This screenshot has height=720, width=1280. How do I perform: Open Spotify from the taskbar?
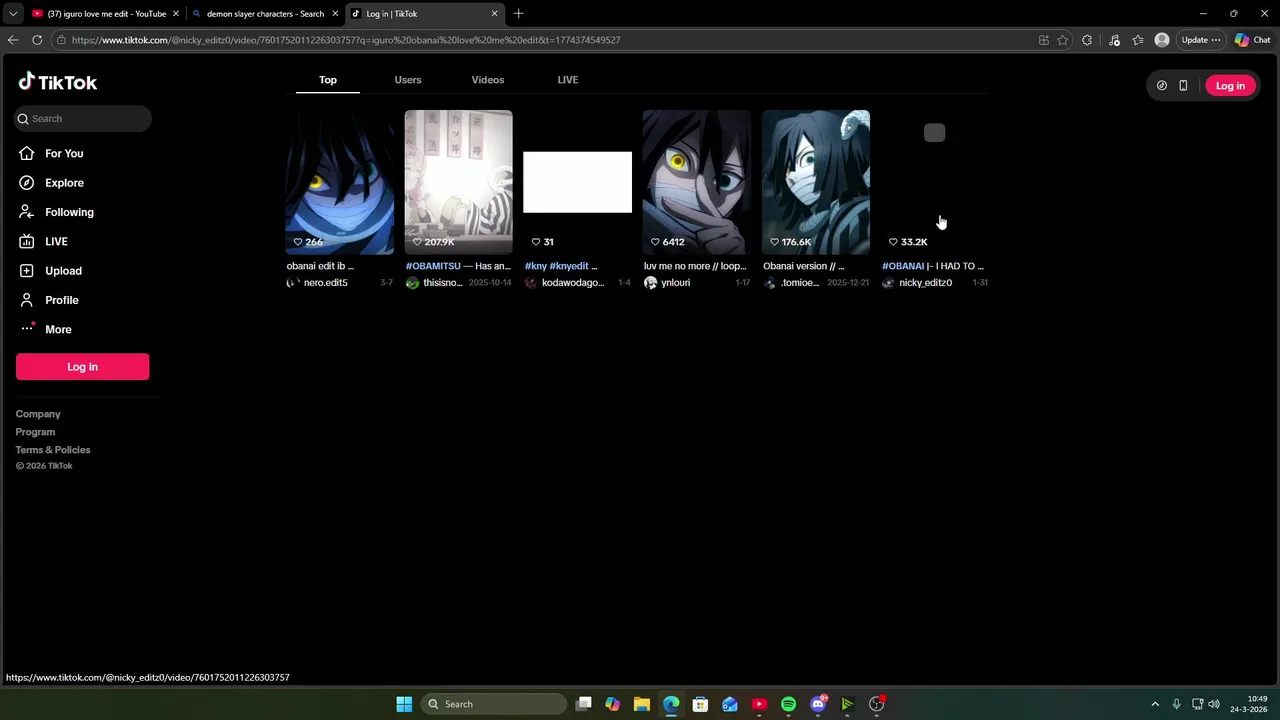788,704
